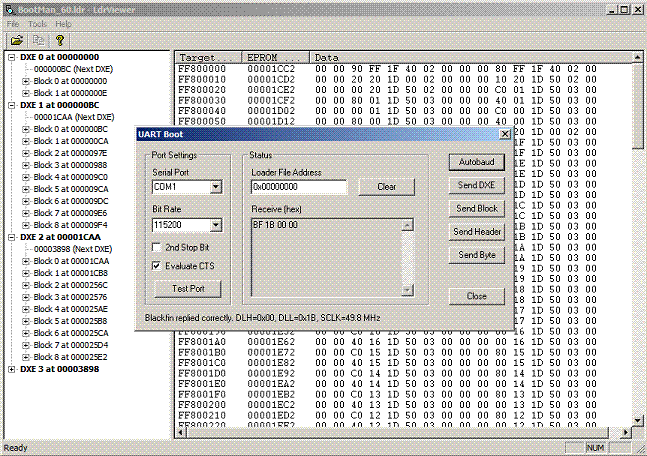Screen dimensions: 647x456
Task: Expand Block 4 at 000025AE
Action: (26, 309)
